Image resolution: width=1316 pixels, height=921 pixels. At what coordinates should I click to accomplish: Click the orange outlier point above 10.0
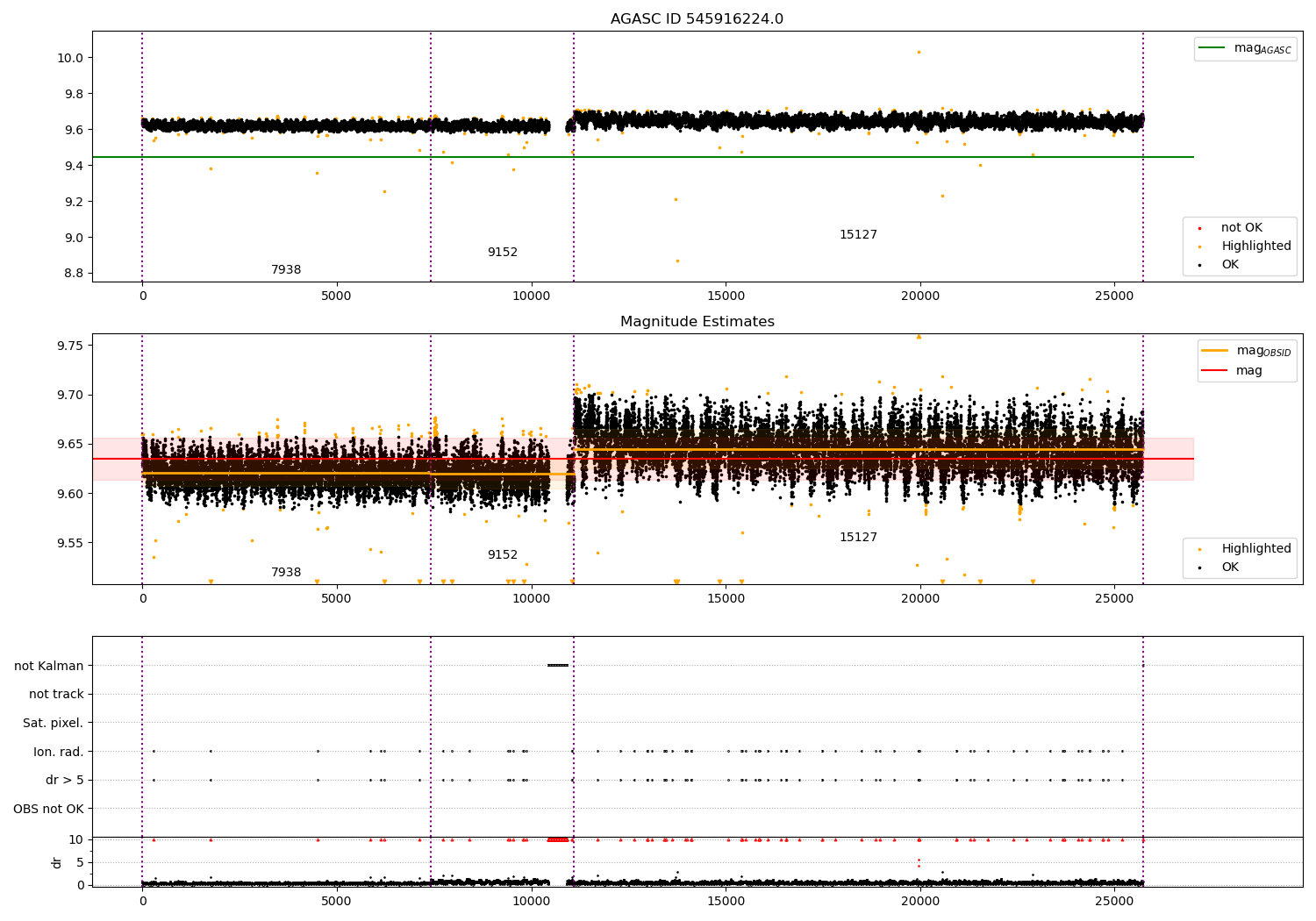coord(919,52)
